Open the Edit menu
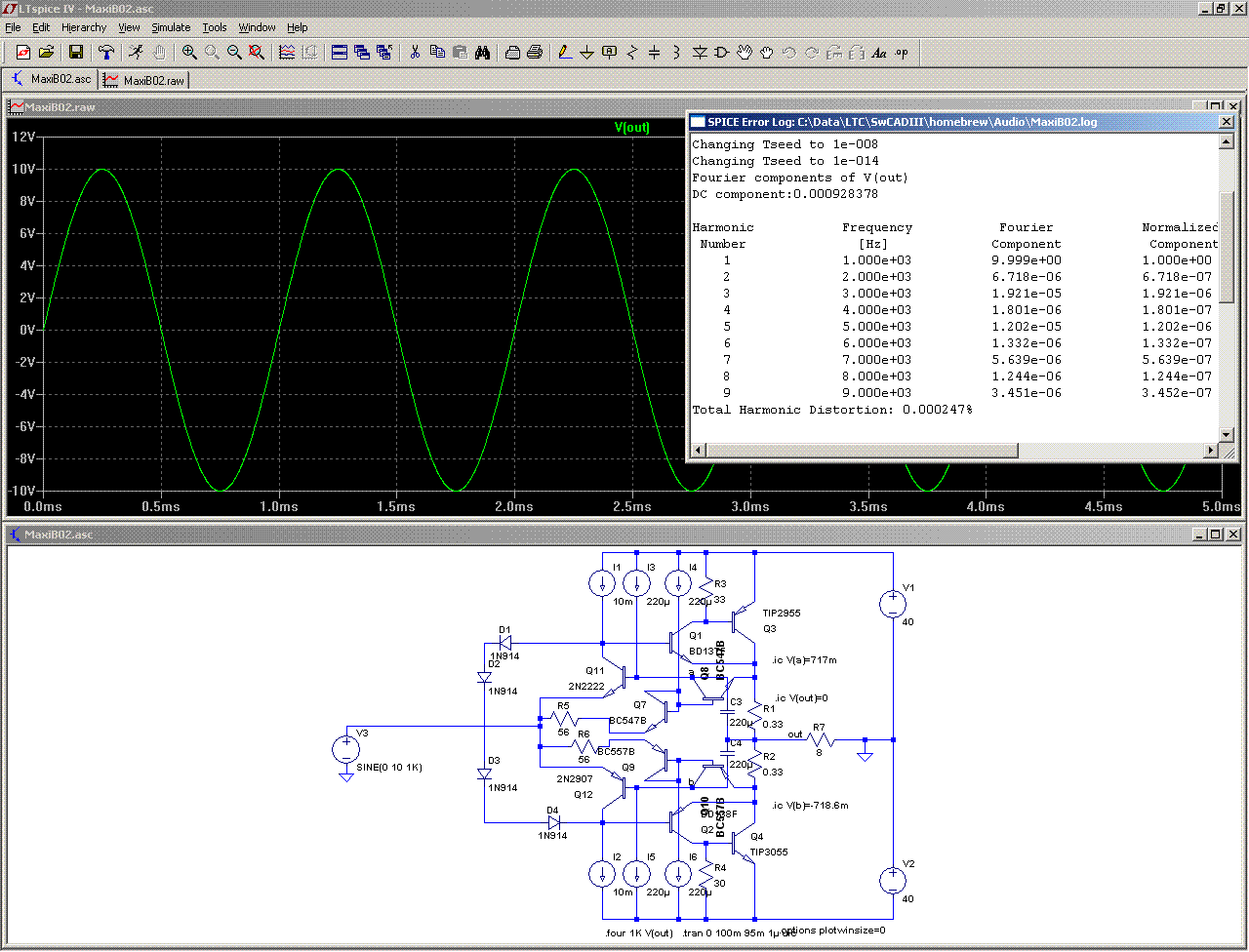This screenshot has height=952, width=1249. (41, 27)
